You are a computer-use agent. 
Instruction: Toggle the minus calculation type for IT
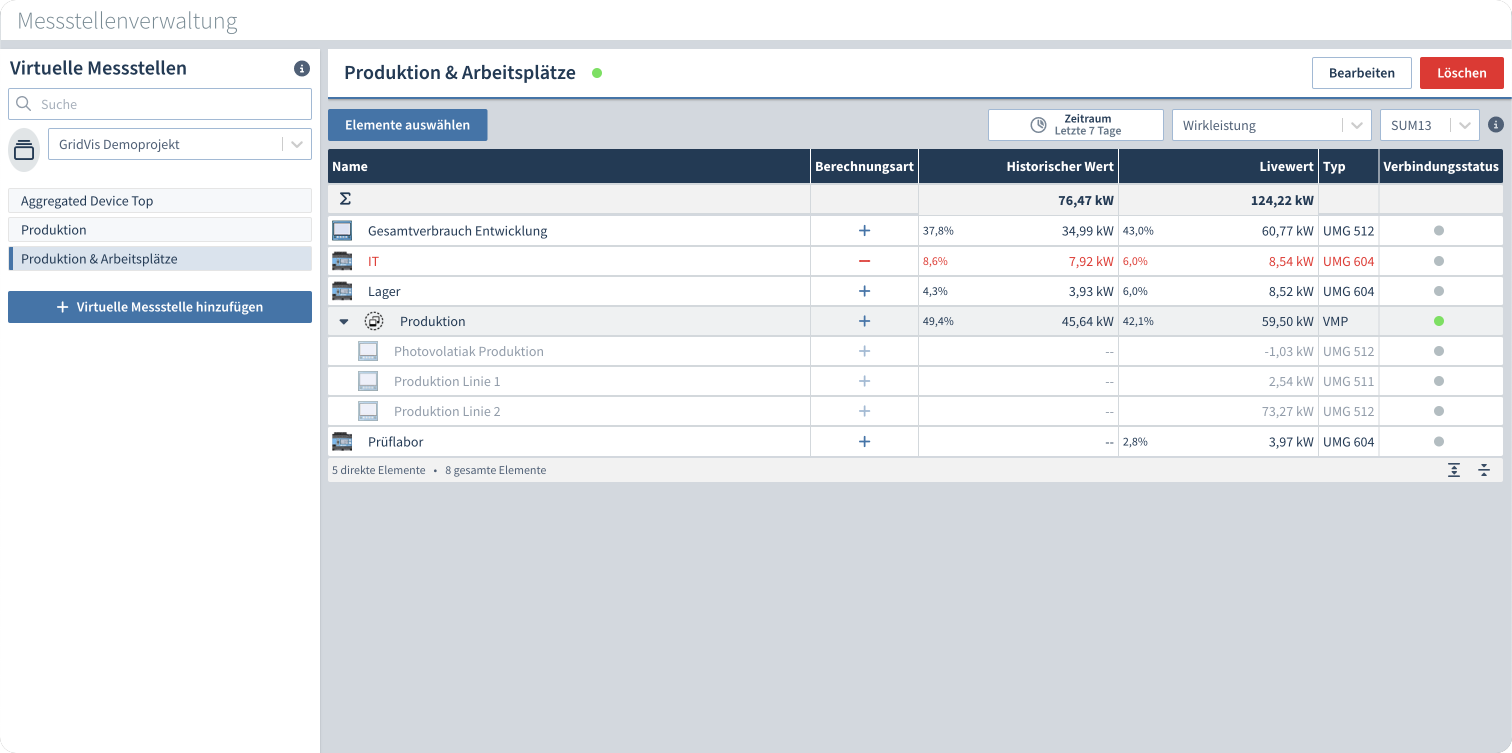(864, 261)
